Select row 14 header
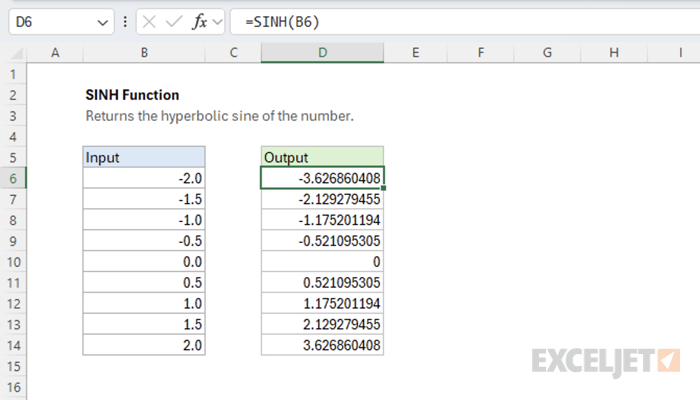The width and height of the screenshot is (700, 400). pos(13,346)
